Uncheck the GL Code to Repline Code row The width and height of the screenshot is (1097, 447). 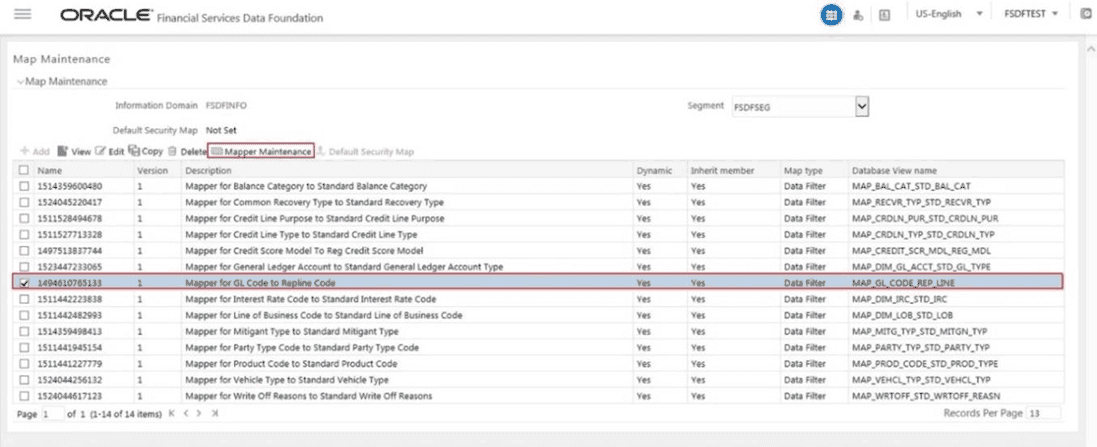tap(24, 283)
